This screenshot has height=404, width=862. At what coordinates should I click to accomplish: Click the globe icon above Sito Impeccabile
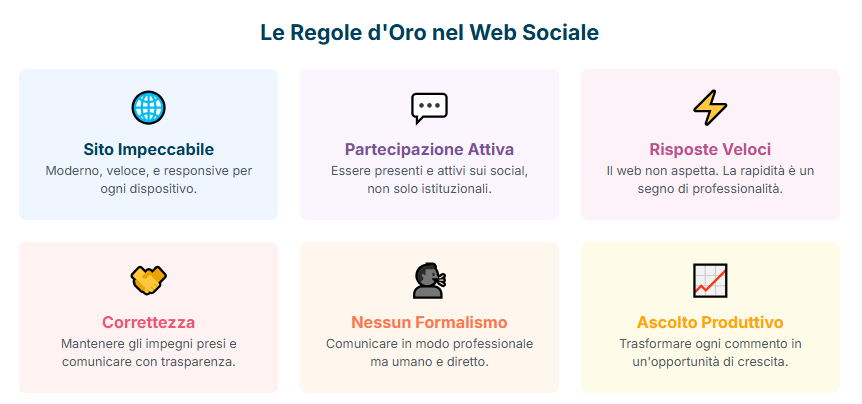coord(149,107)
